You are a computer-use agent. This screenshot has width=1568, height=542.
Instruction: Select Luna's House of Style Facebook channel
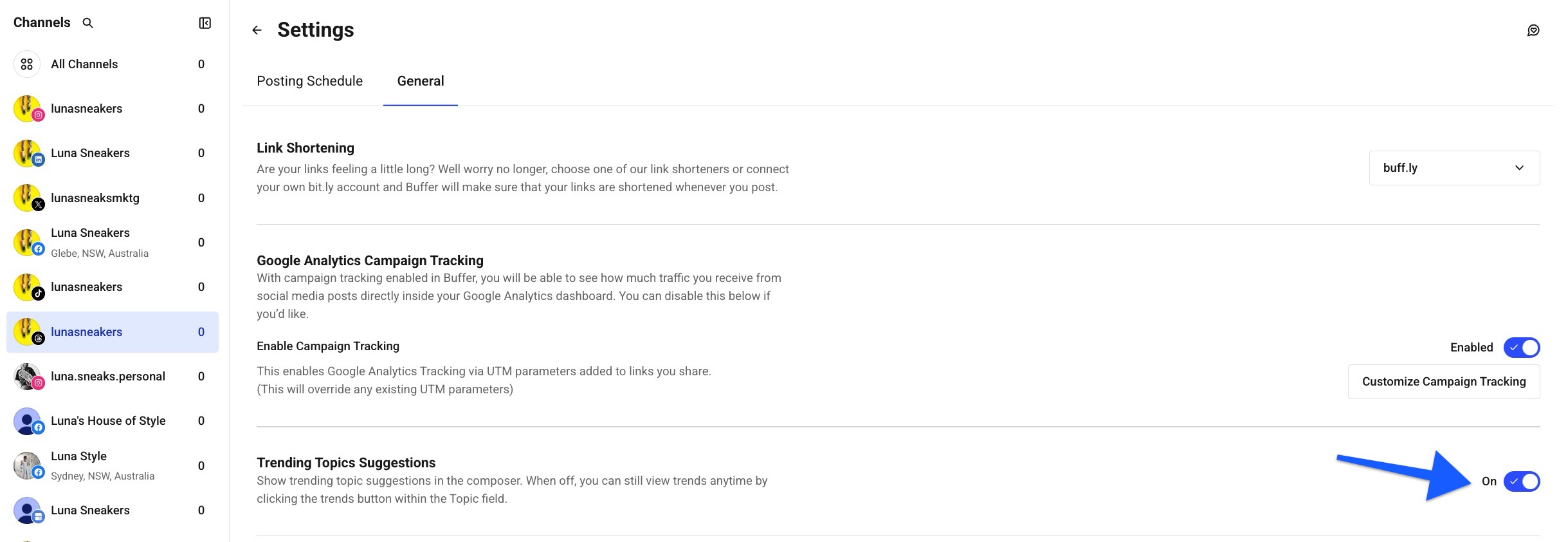pyautogui.click(x=107, y=420)
